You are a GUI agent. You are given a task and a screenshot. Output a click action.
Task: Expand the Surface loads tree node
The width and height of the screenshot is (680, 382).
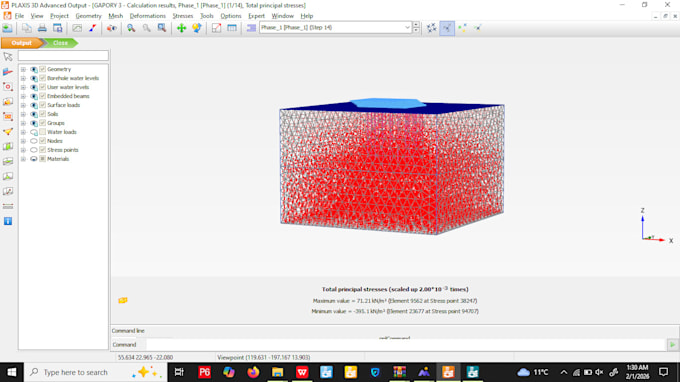tap(23, 105)
